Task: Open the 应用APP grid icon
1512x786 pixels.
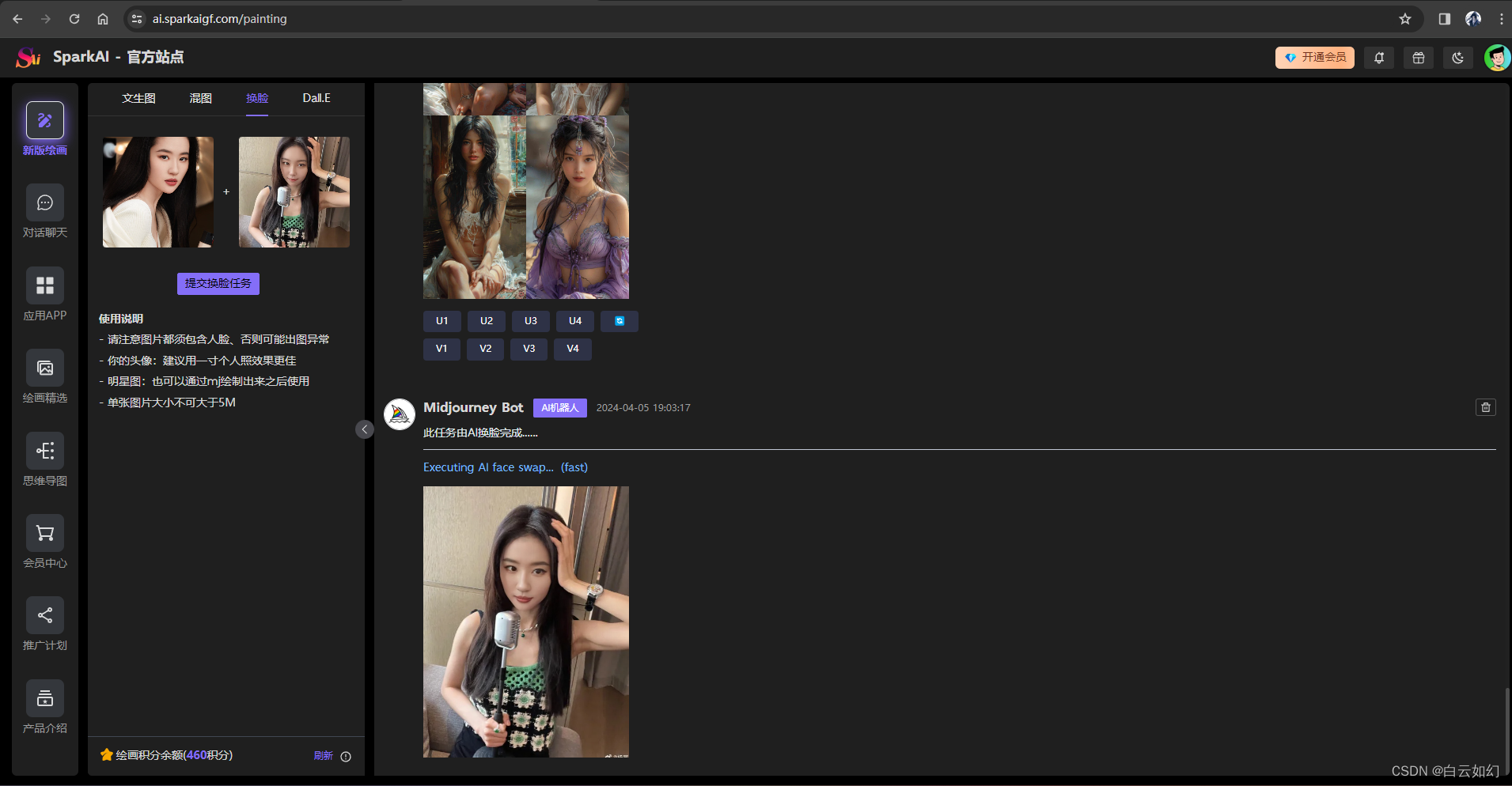Action: pyautogui.click(x=45, y=285)
